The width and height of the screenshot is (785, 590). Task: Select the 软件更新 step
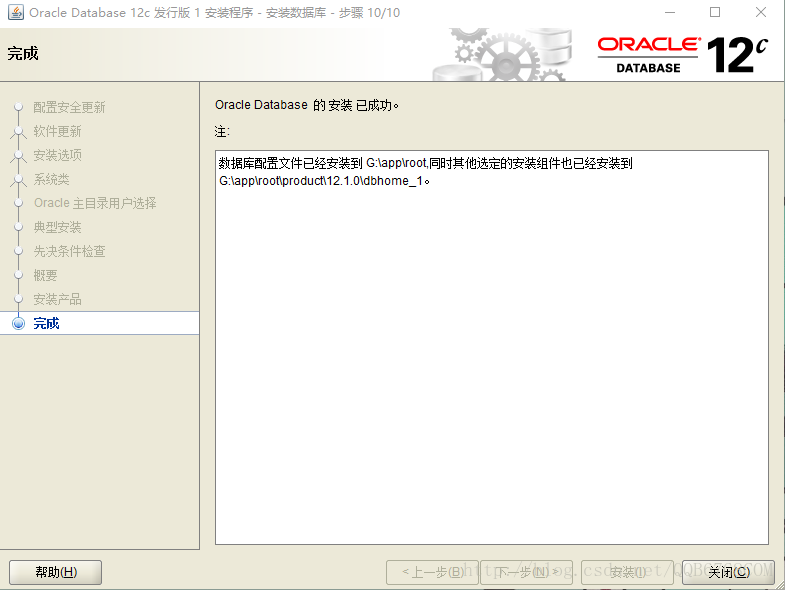57,131
